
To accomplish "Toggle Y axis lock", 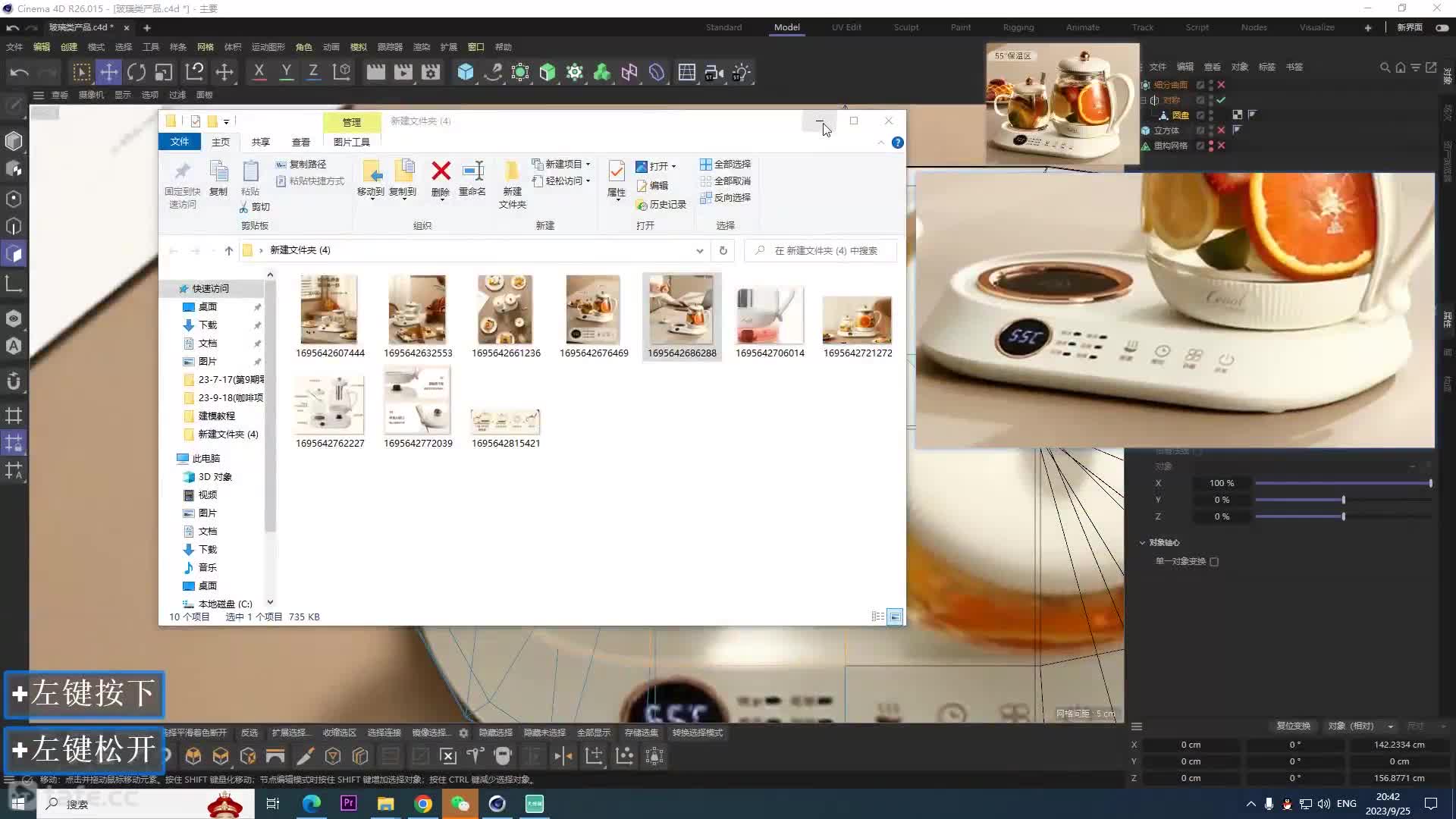I will 287,72.
